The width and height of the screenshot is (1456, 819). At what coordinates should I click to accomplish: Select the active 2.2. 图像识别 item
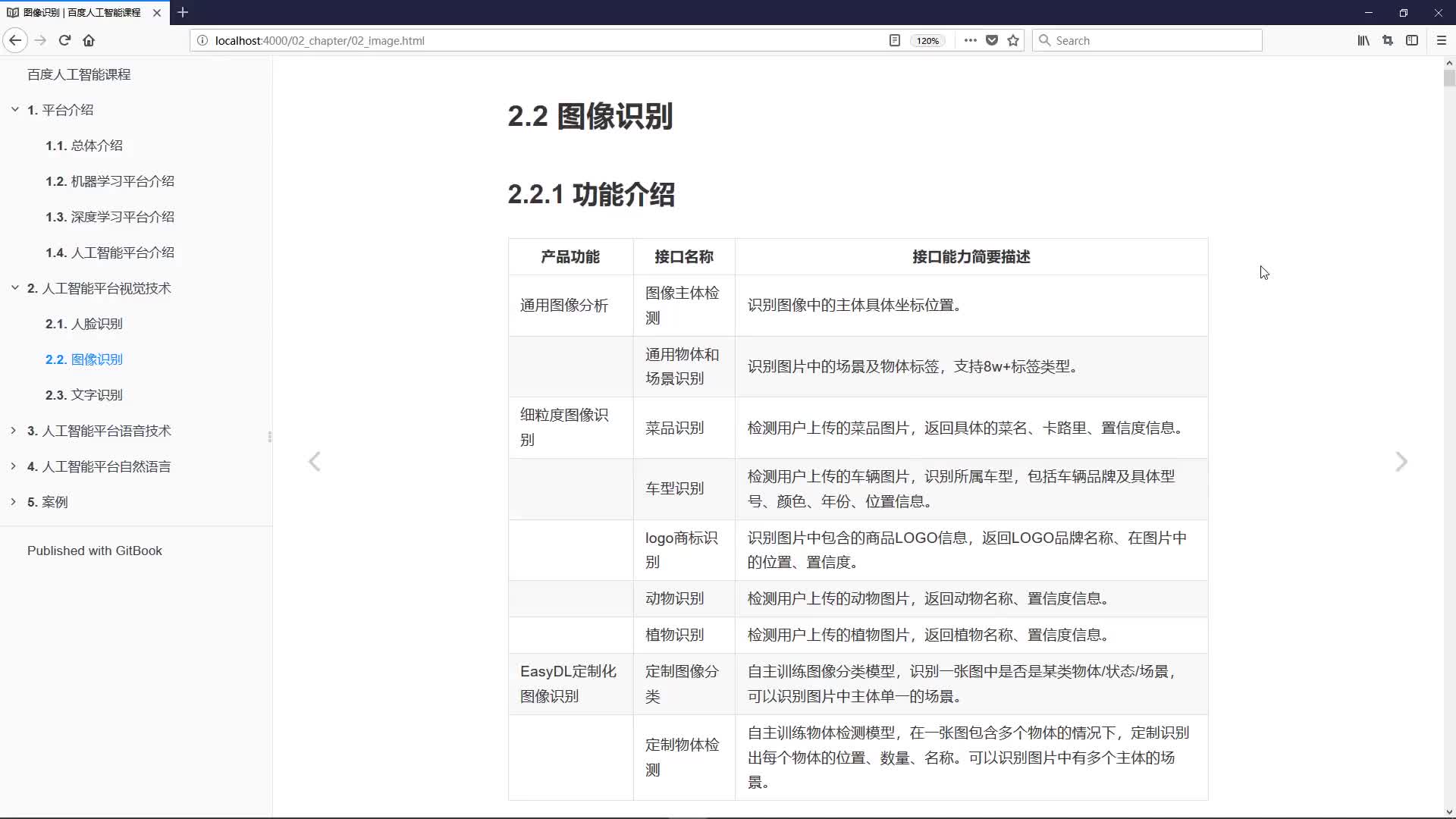(x=84, y=359)
